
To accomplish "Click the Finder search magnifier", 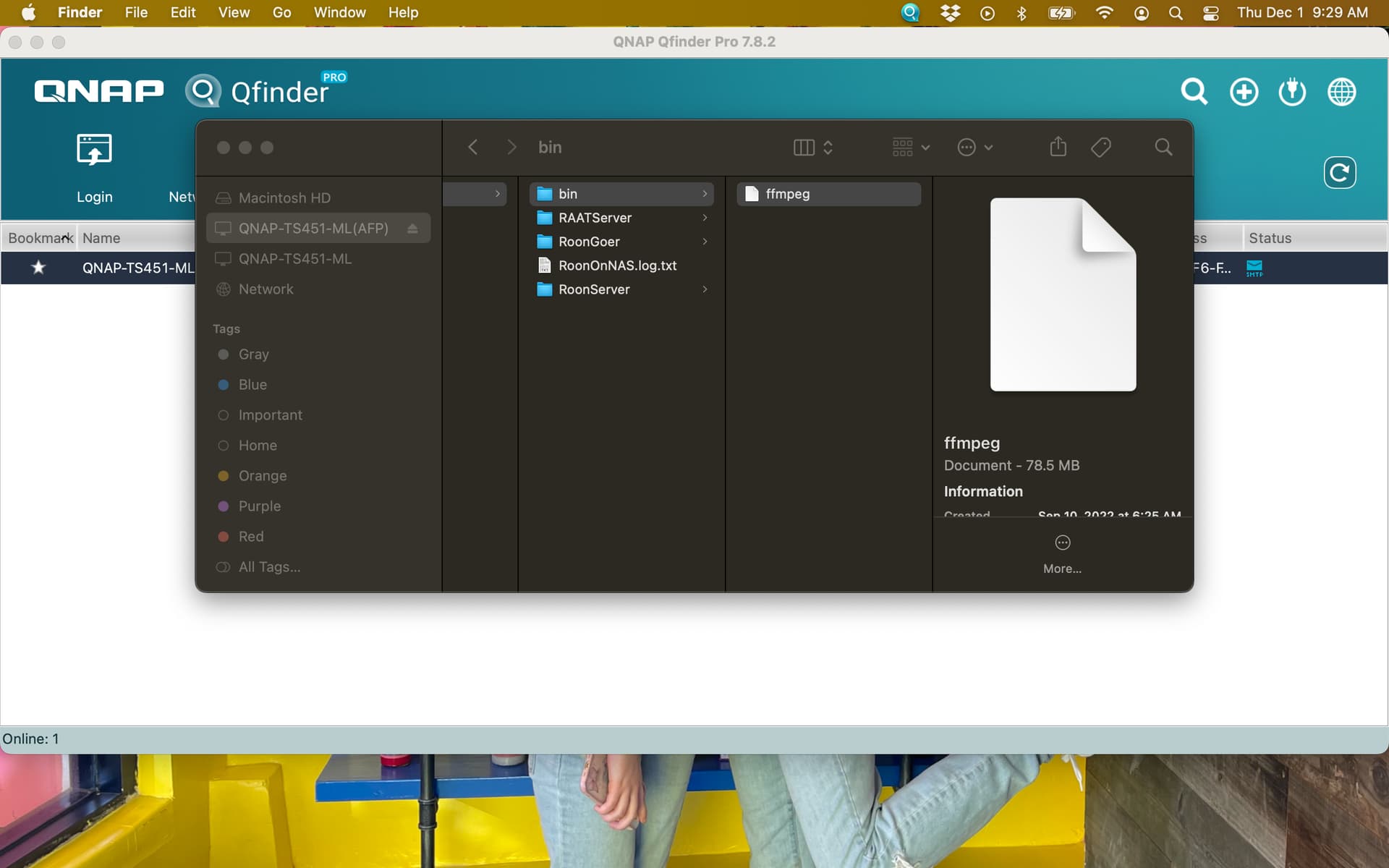I will [x=1163, y=147].
